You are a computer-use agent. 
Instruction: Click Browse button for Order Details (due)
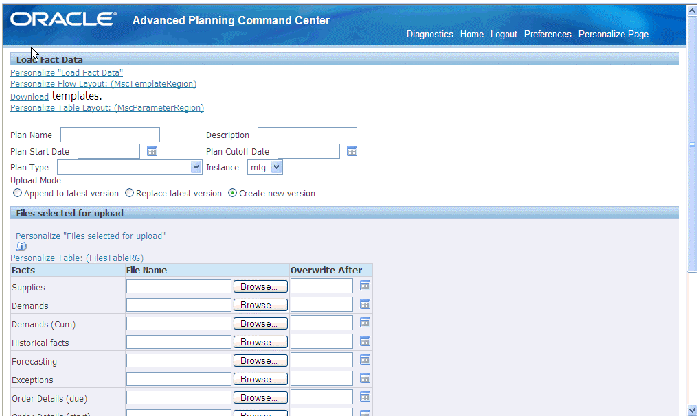coord(261,398)
